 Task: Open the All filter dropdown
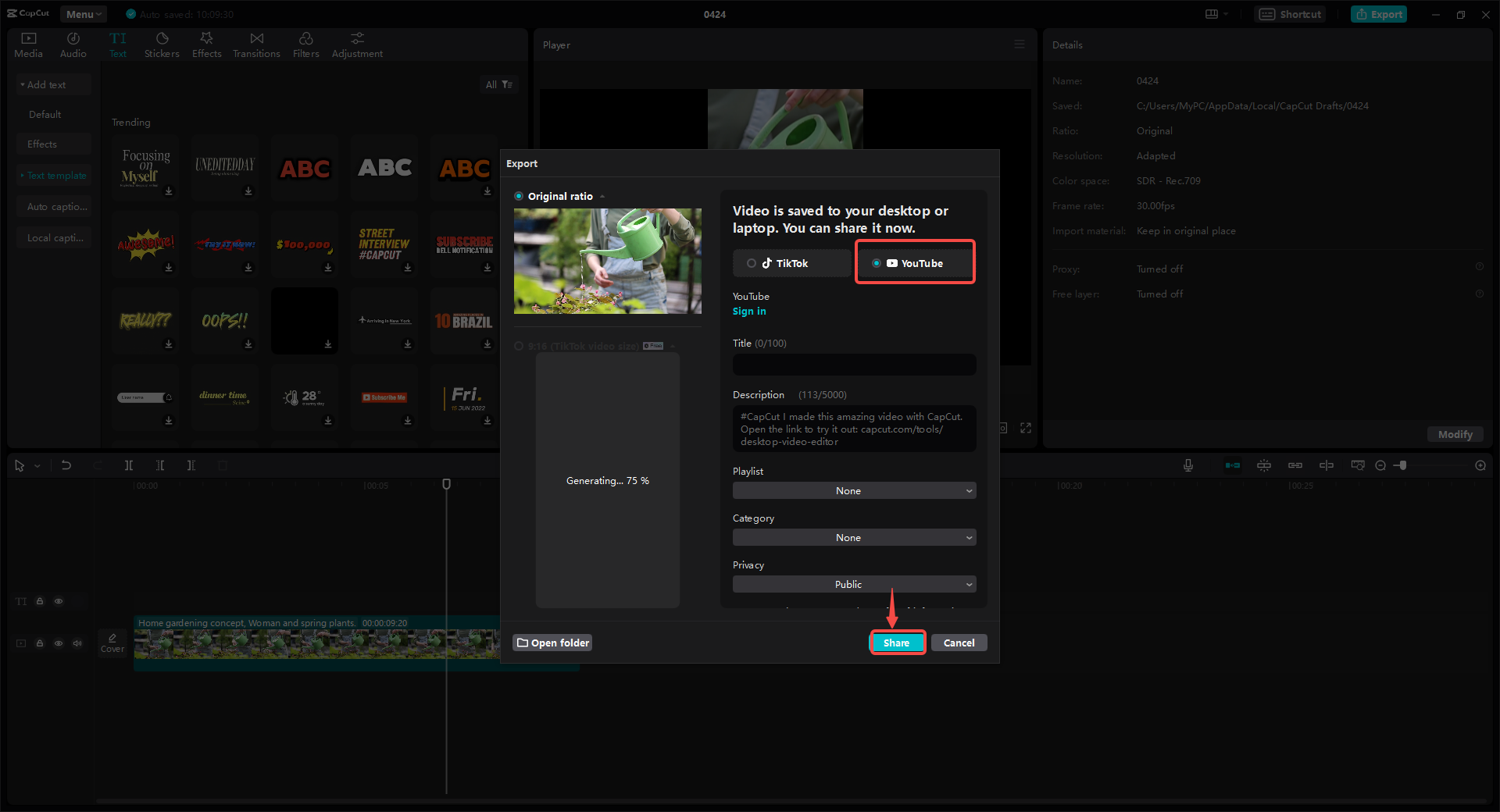498,84
